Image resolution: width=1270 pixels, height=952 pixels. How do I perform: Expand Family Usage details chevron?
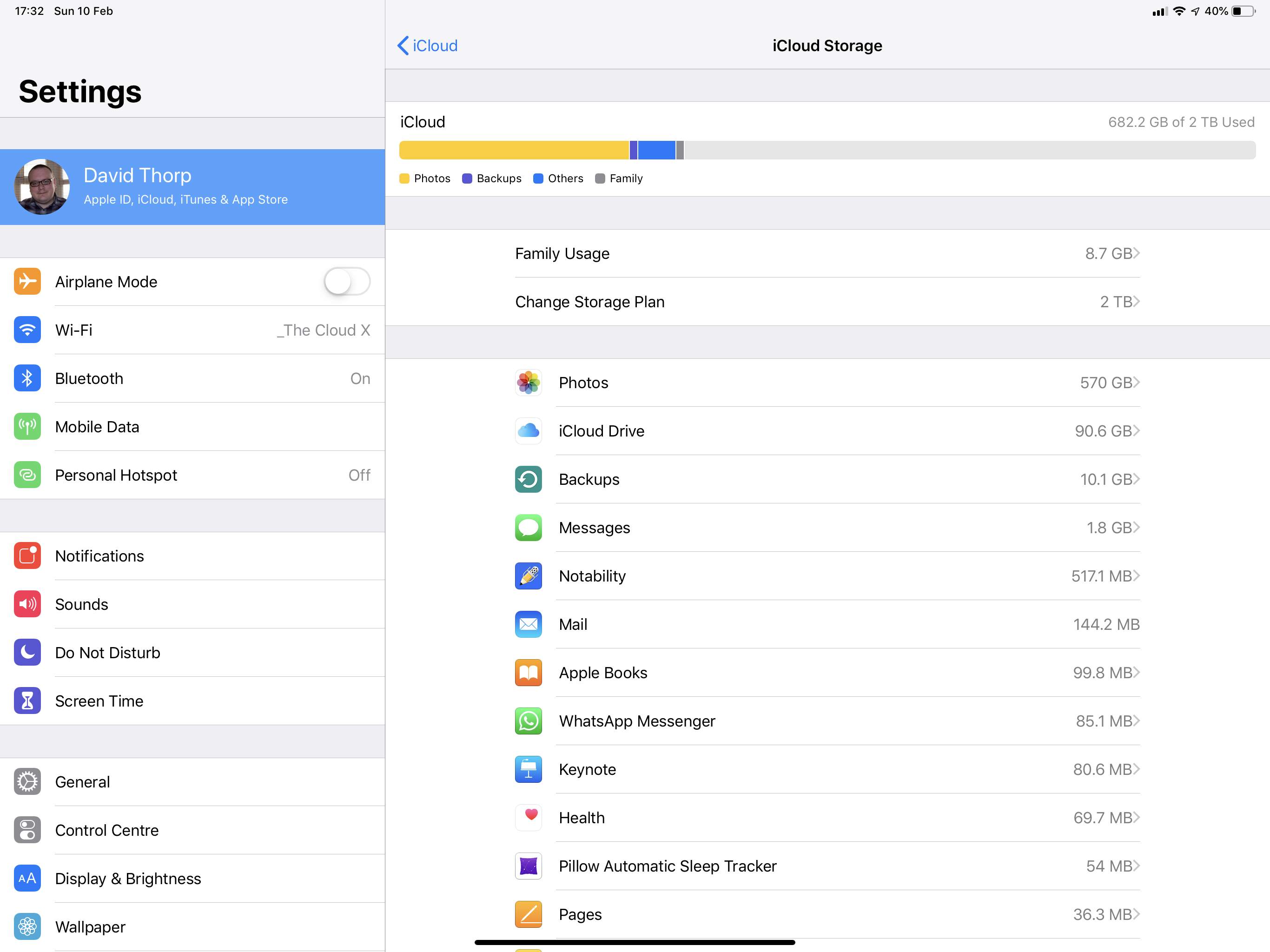[1136, 253]
